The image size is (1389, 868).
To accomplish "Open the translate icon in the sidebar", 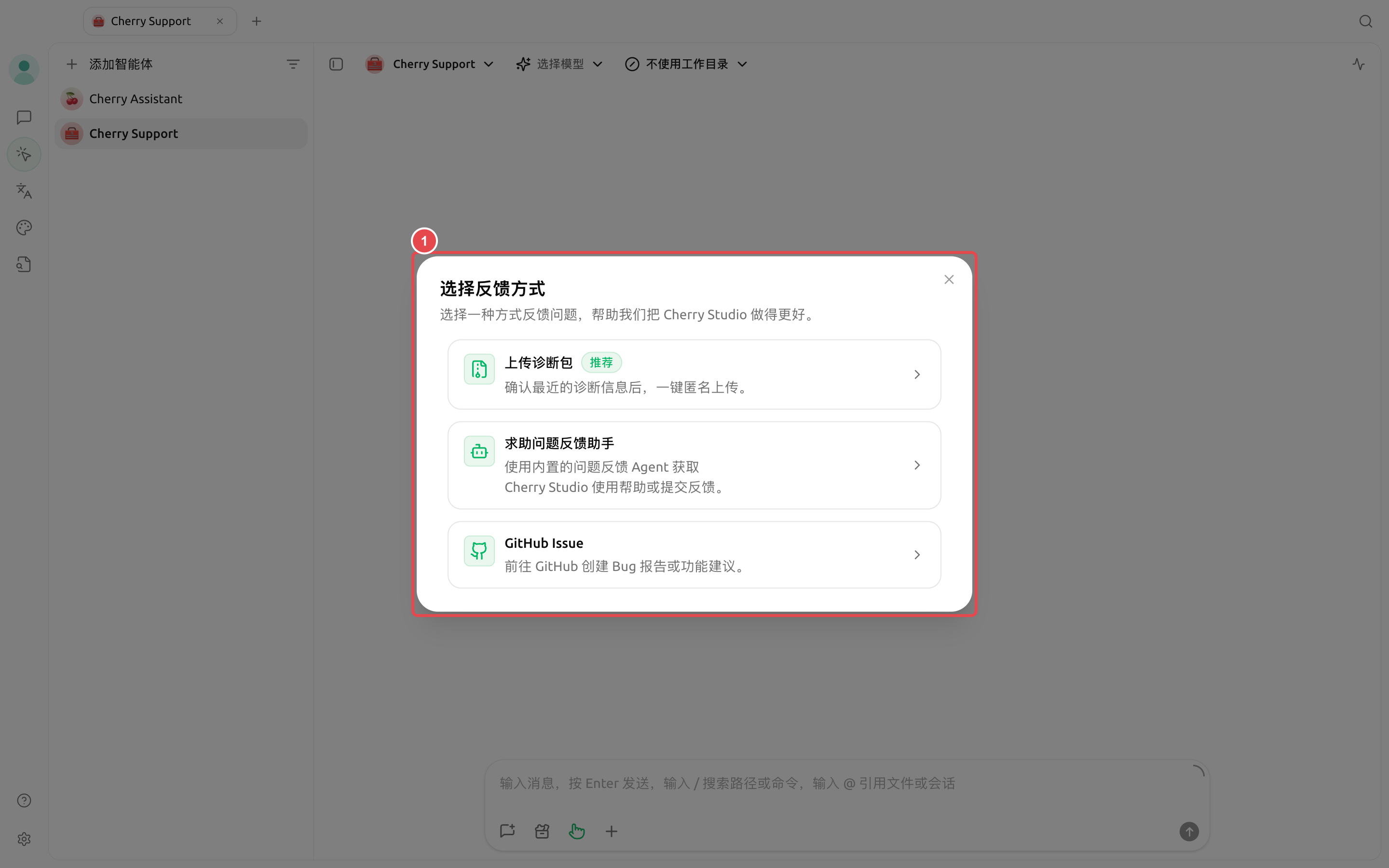I will coord(24,190).
